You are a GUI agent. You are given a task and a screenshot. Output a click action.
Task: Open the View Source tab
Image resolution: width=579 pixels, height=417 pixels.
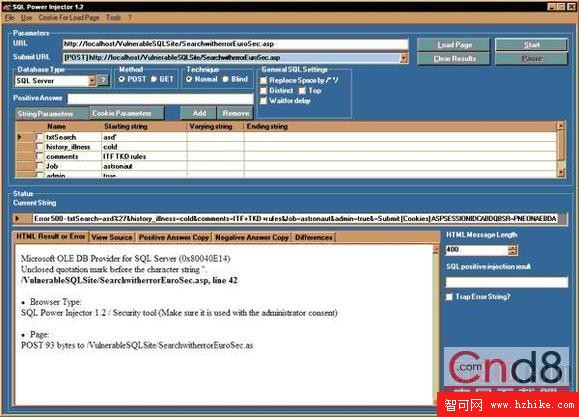coord(112,237)
